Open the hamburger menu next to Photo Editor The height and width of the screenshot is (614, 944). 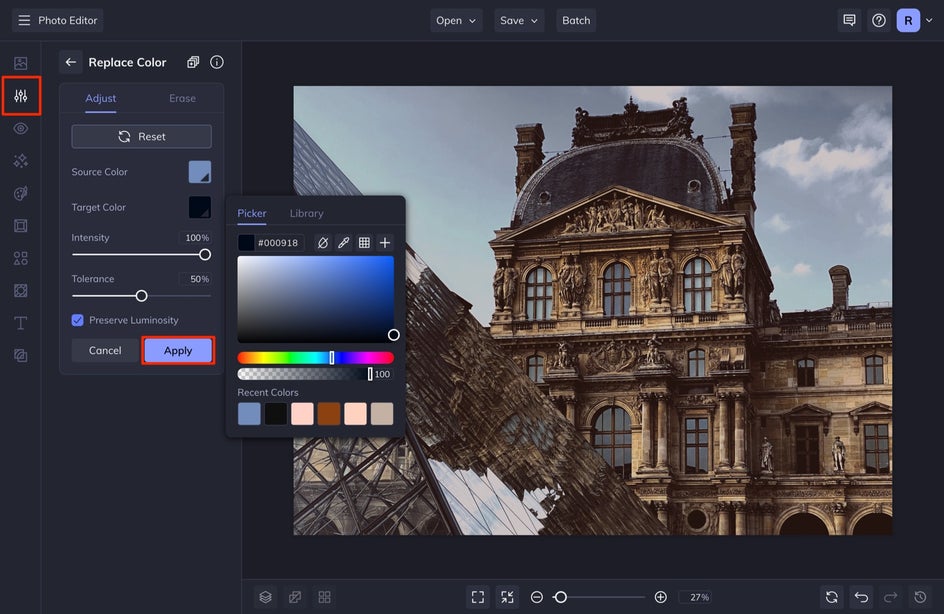click(x=24, y=20)
